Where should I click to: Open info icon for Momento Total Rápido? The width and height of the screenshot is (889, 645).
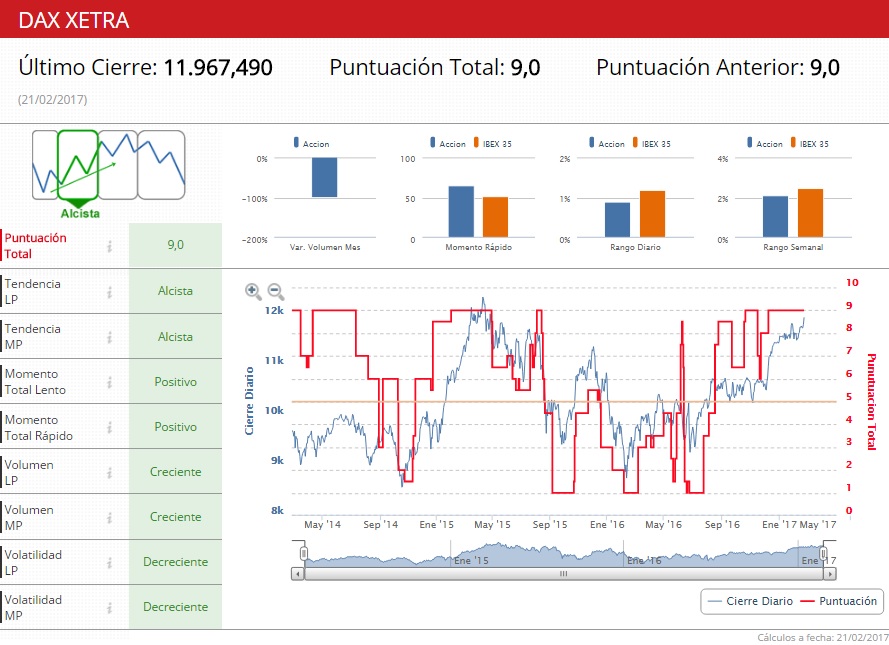click(x=109, y=427)
